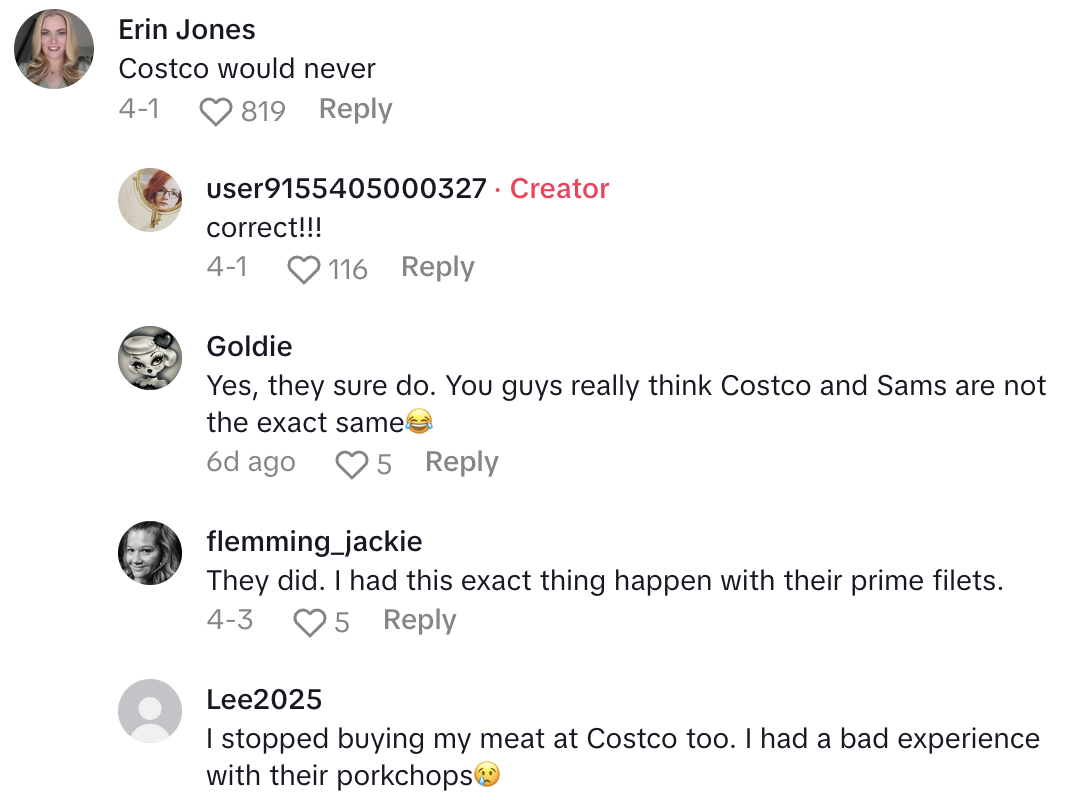The height and width of the screenshot is (800, 1070).
Task: Like Erin Jones's comment with the heart
Action: click(215, 111)
